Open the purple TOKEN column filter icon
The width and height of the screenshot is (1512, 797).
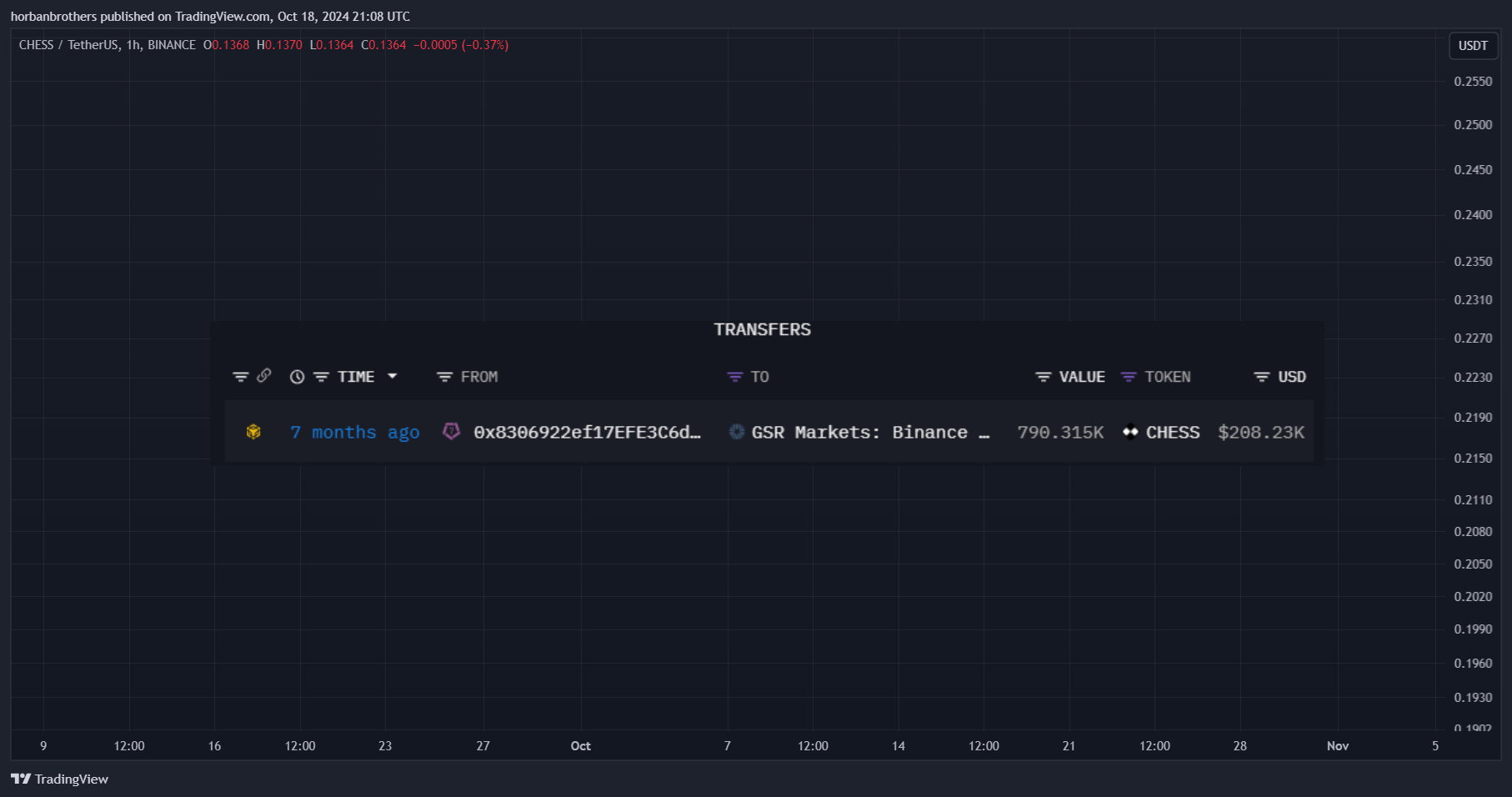pyautogui.click(x=1129, y=377)
